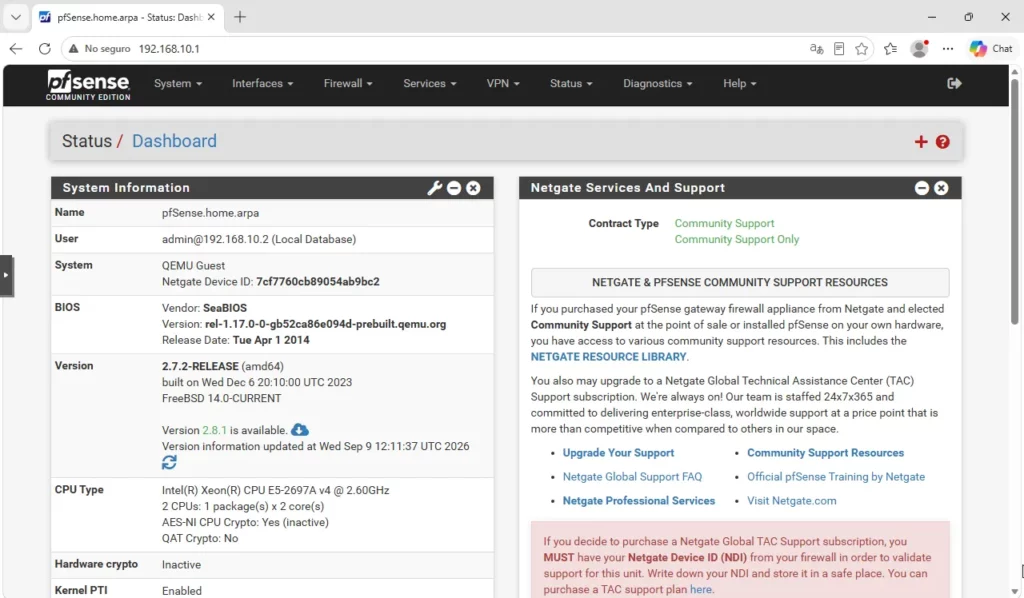Open the NETGATE RESOURCE LIBRARY link
This screenshot has width=1024, height=598.
click(x=608, y=357)
